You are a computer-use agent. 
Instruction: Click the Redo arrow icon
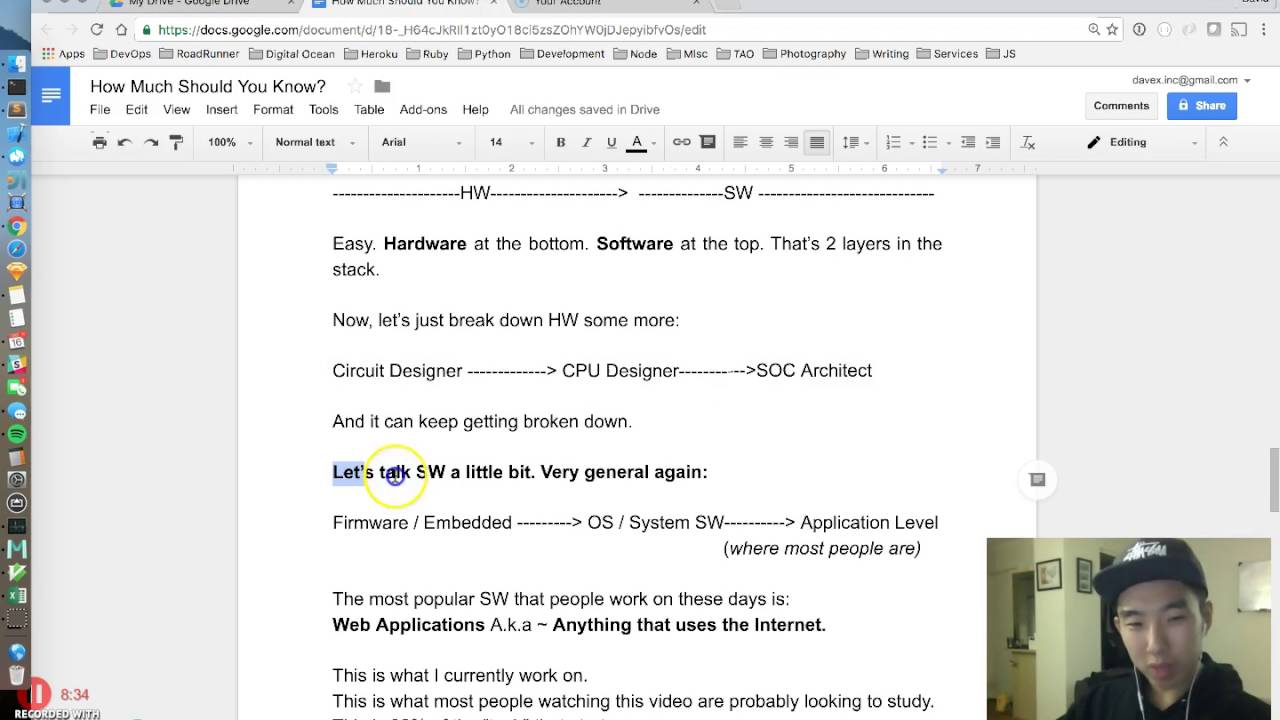tap(151, 143)
